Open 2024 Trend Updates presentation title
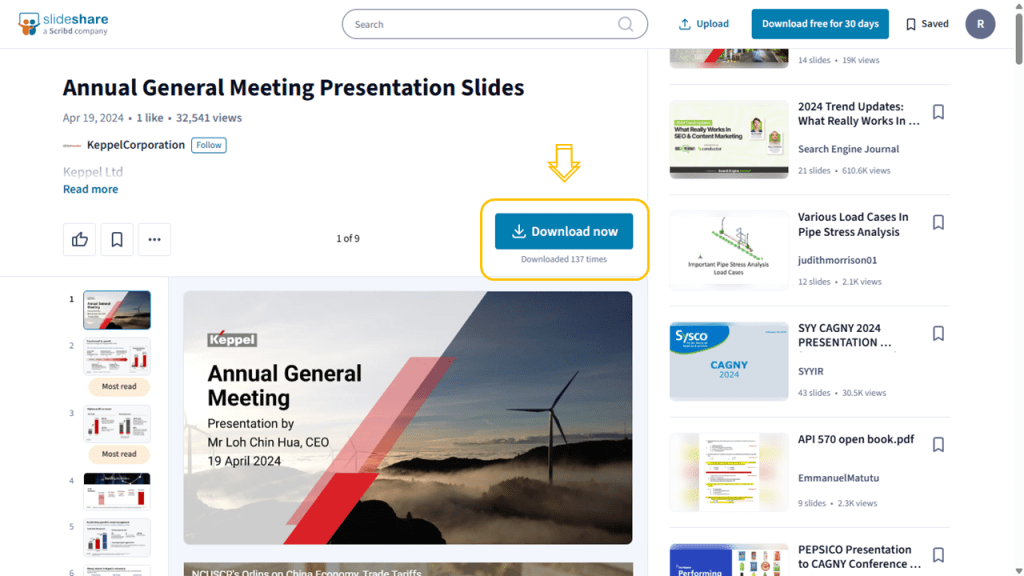Screen dimensions: 1024x576 coord(859,114)
